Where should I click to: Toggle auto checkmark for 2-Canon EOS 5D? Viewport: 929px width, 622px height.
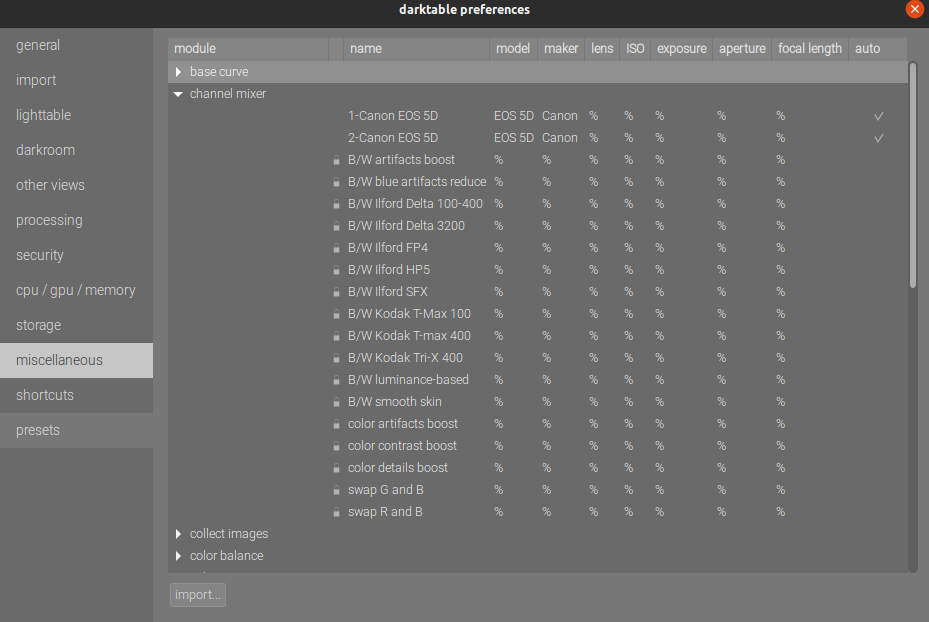click(879, 138)
